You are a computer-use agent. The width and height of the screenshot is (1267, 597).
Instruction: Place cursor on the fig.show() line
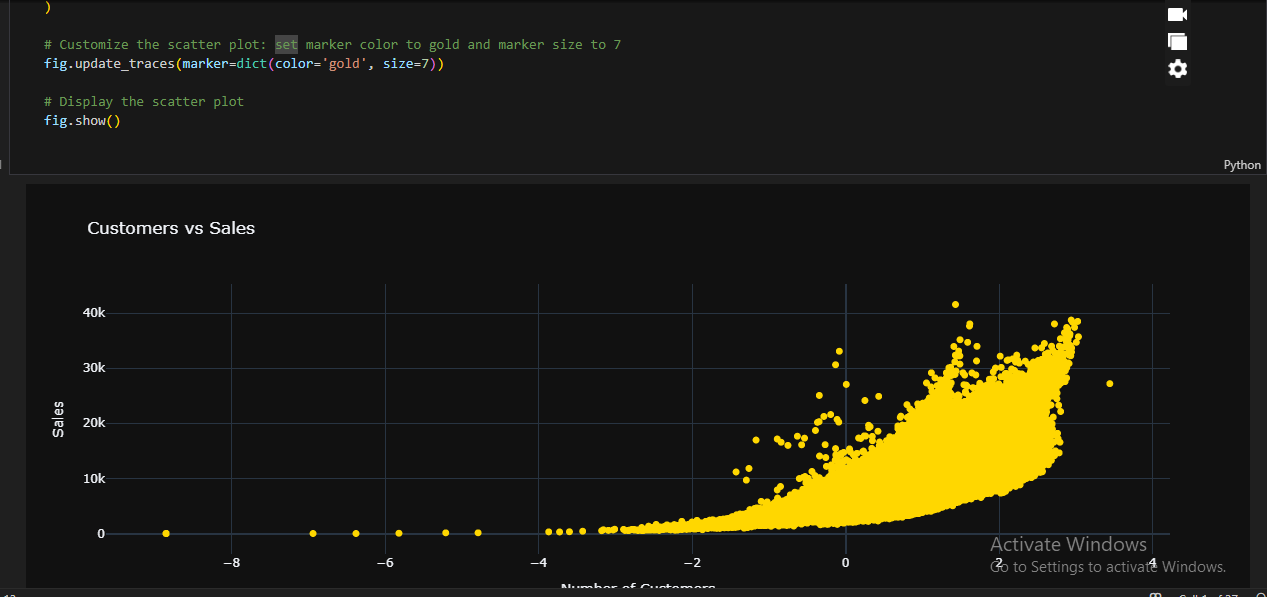(82, 121)
